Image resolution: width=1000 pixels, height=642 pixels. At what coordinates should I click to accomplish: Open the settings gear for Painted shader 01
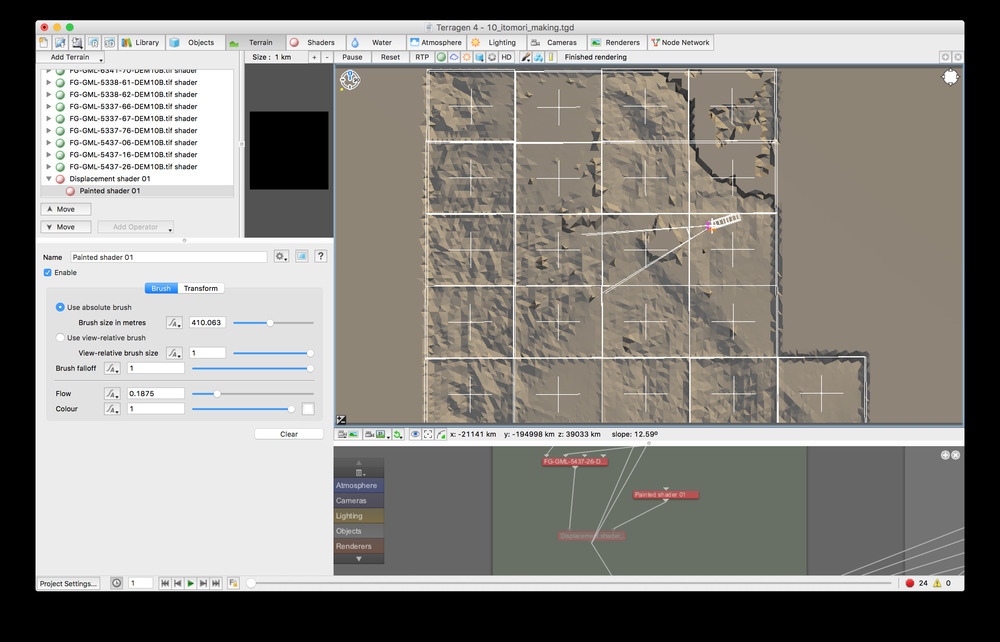click(x=281, y=256)
